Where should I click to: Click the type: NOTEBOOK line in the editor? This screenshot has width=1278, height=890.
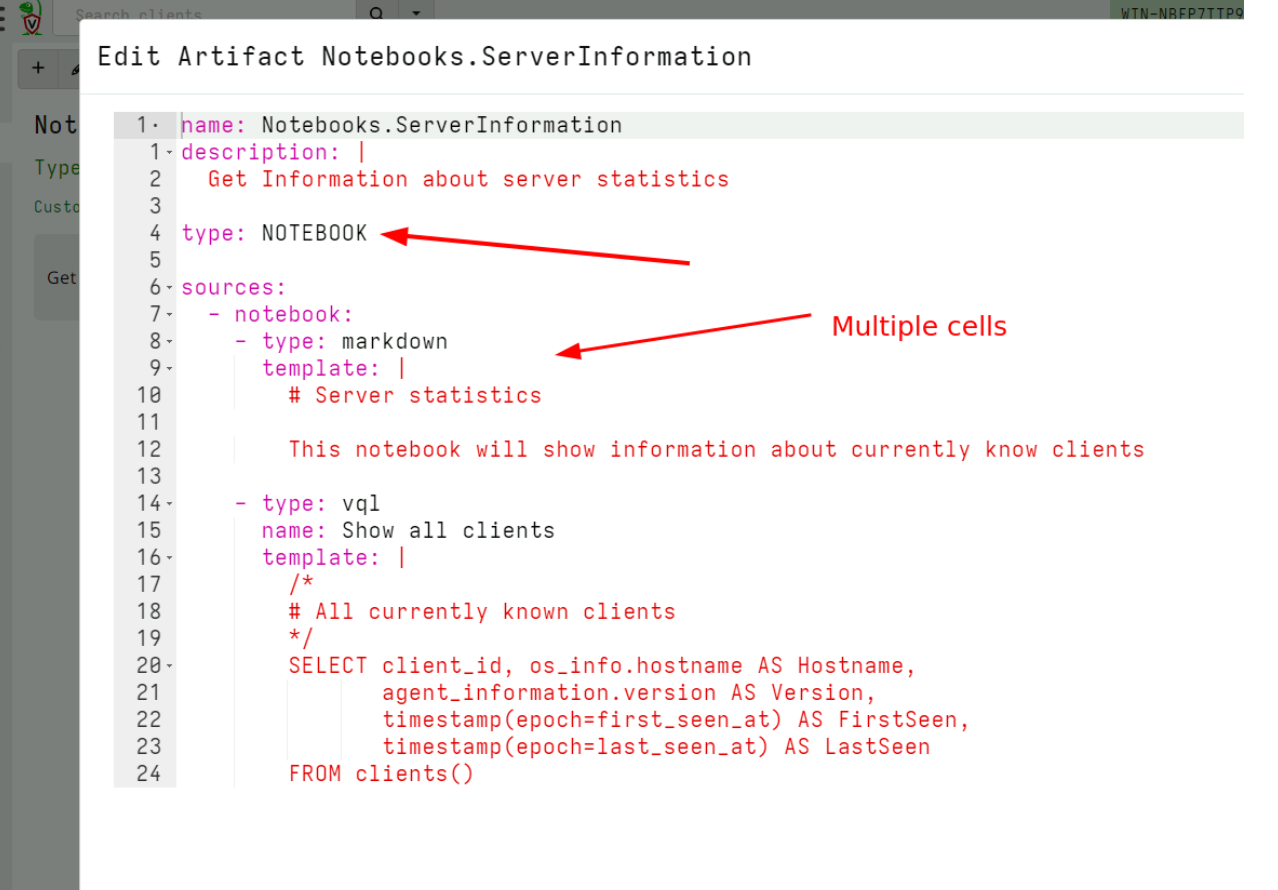273,232
